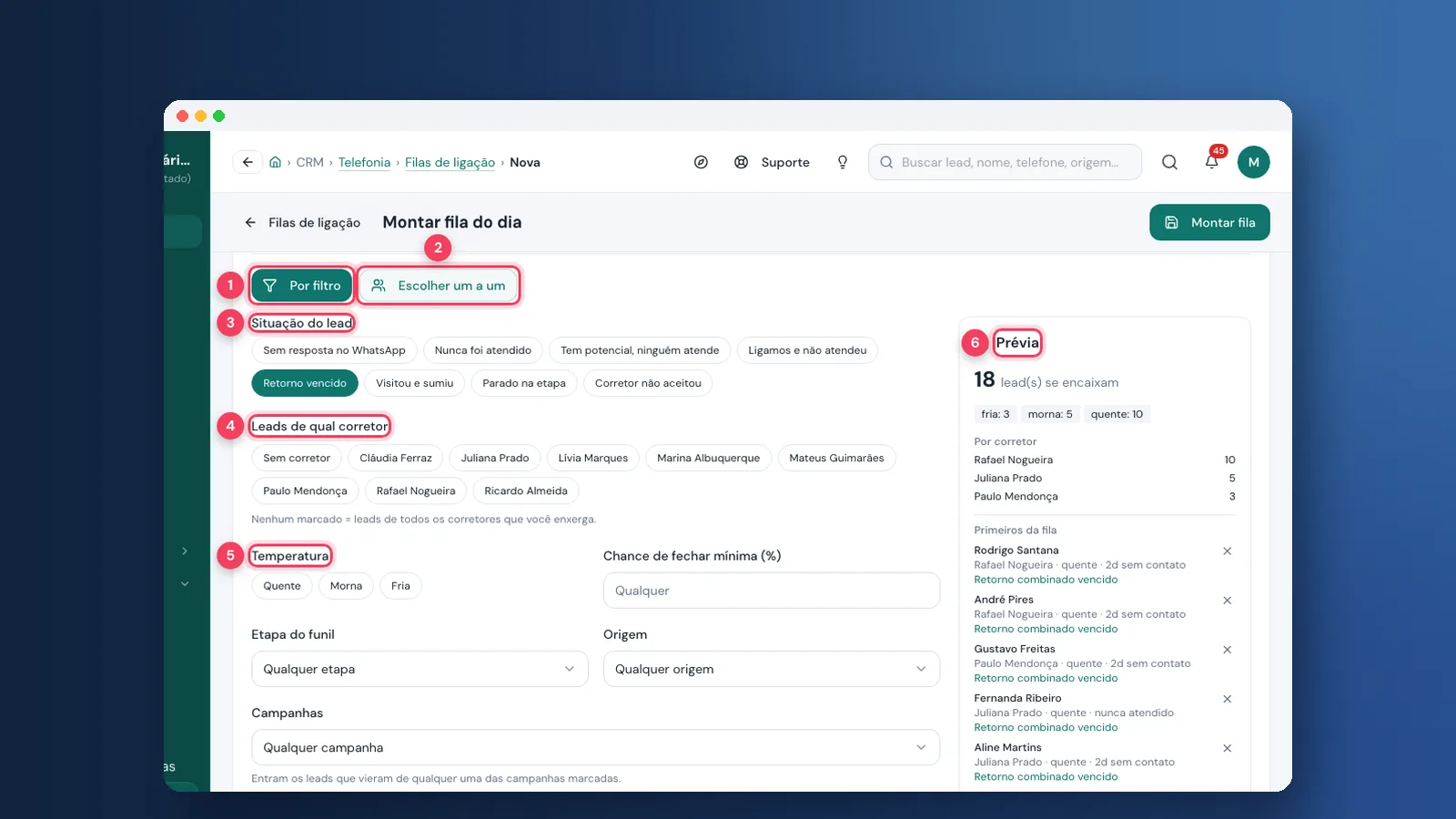Remove Gustavo Freitas from the queue
The height and width of the screenshot is (819, 1456).
[x=1228, y=650]
